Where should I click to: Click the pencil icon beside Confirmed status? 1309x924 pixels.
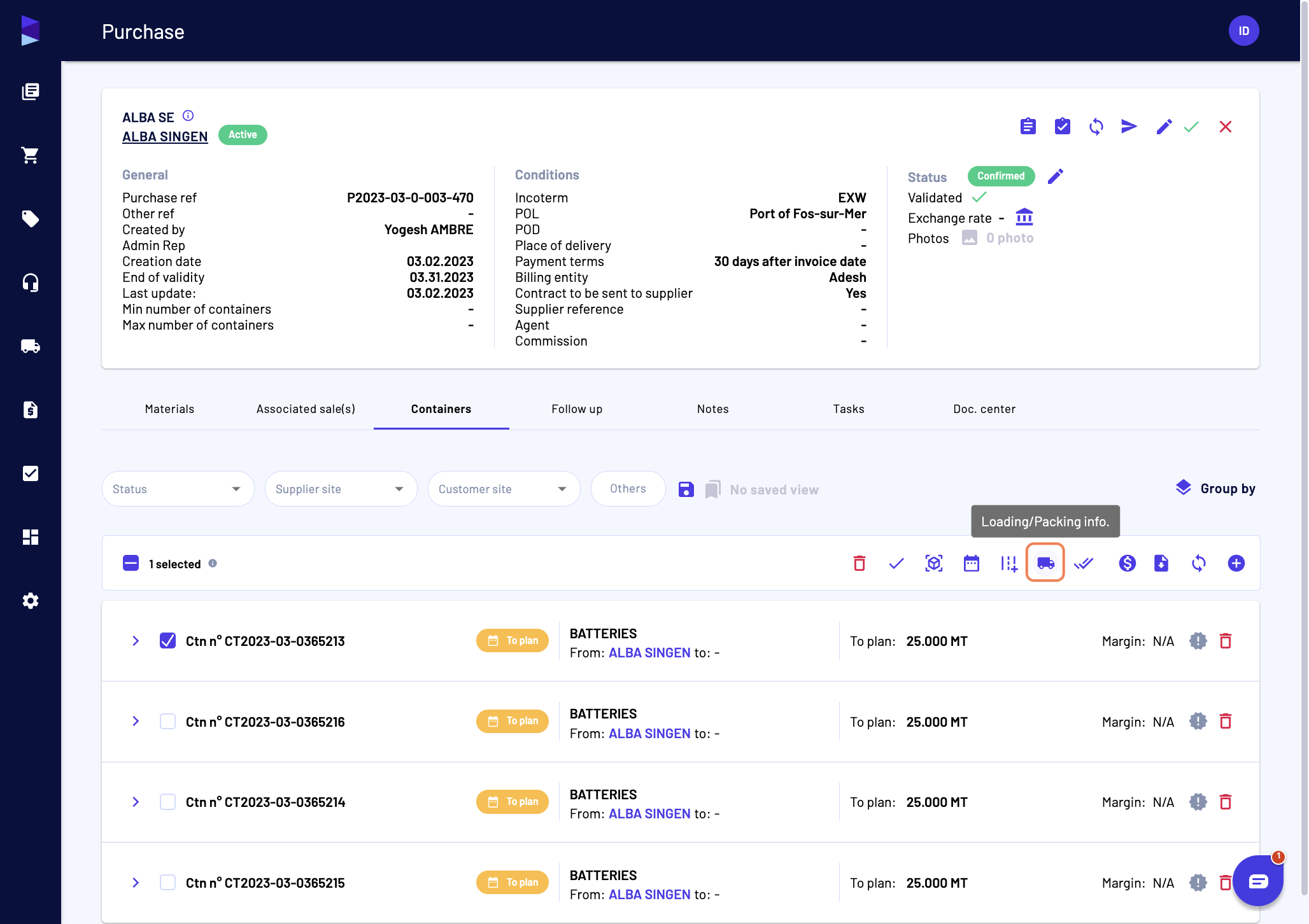[1056, 176]
